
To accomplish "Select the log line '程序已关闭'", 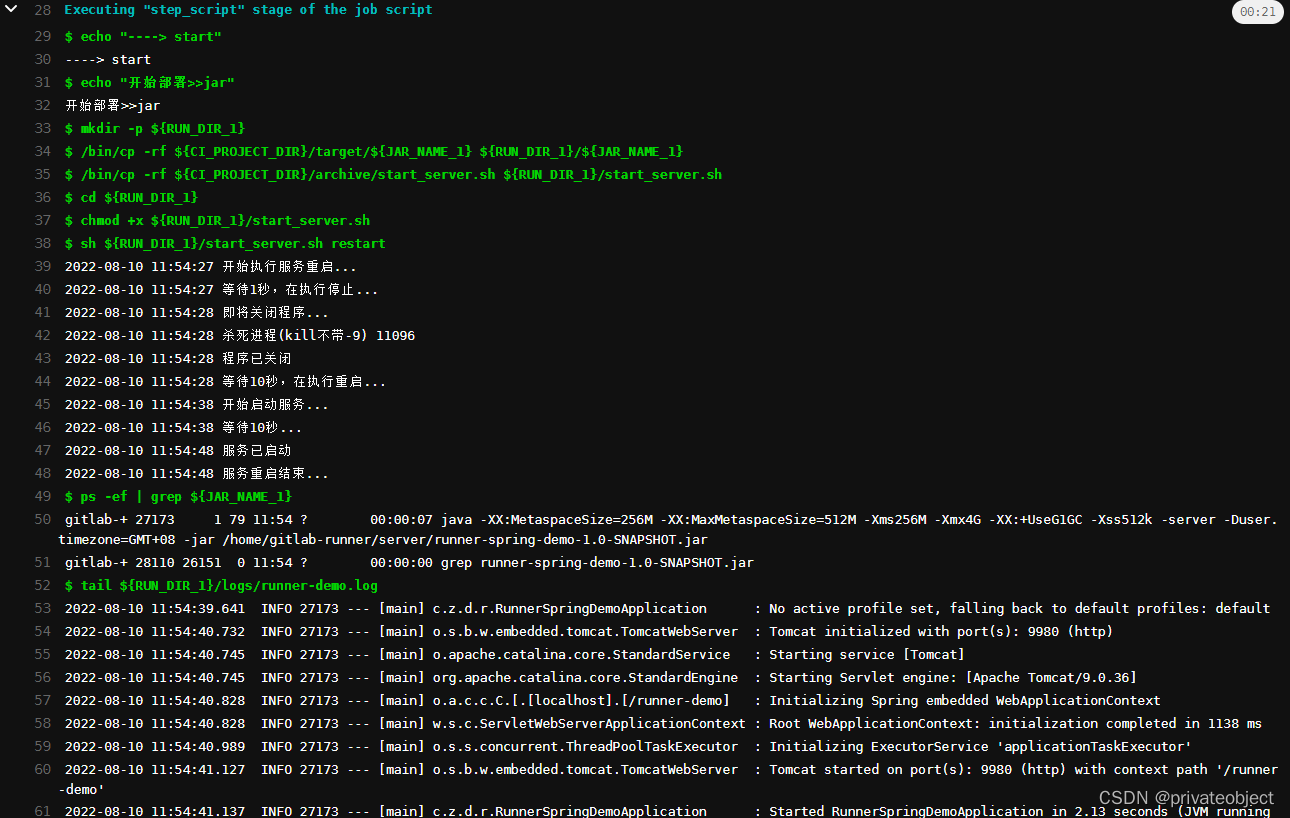I will pyautogui.click(x=178, y=358).
